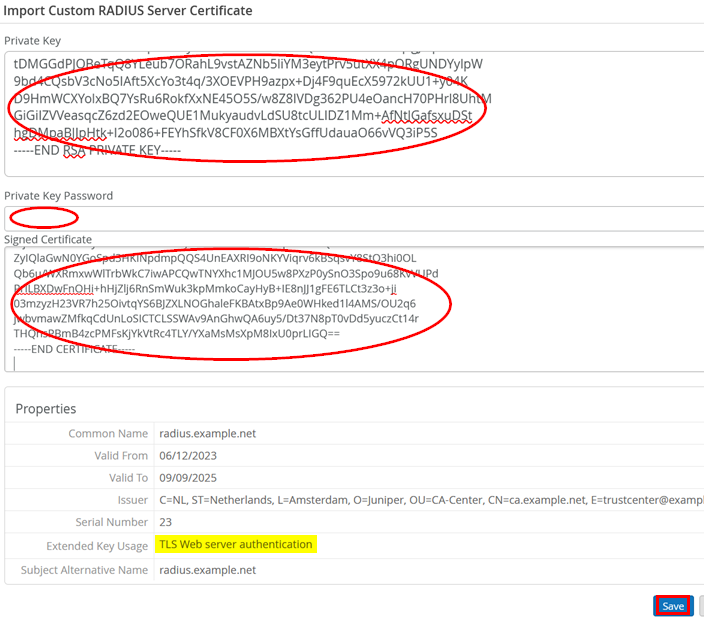
Task: Click the Valid To date 09/09/2025
Action: click(x=188, y=478)
